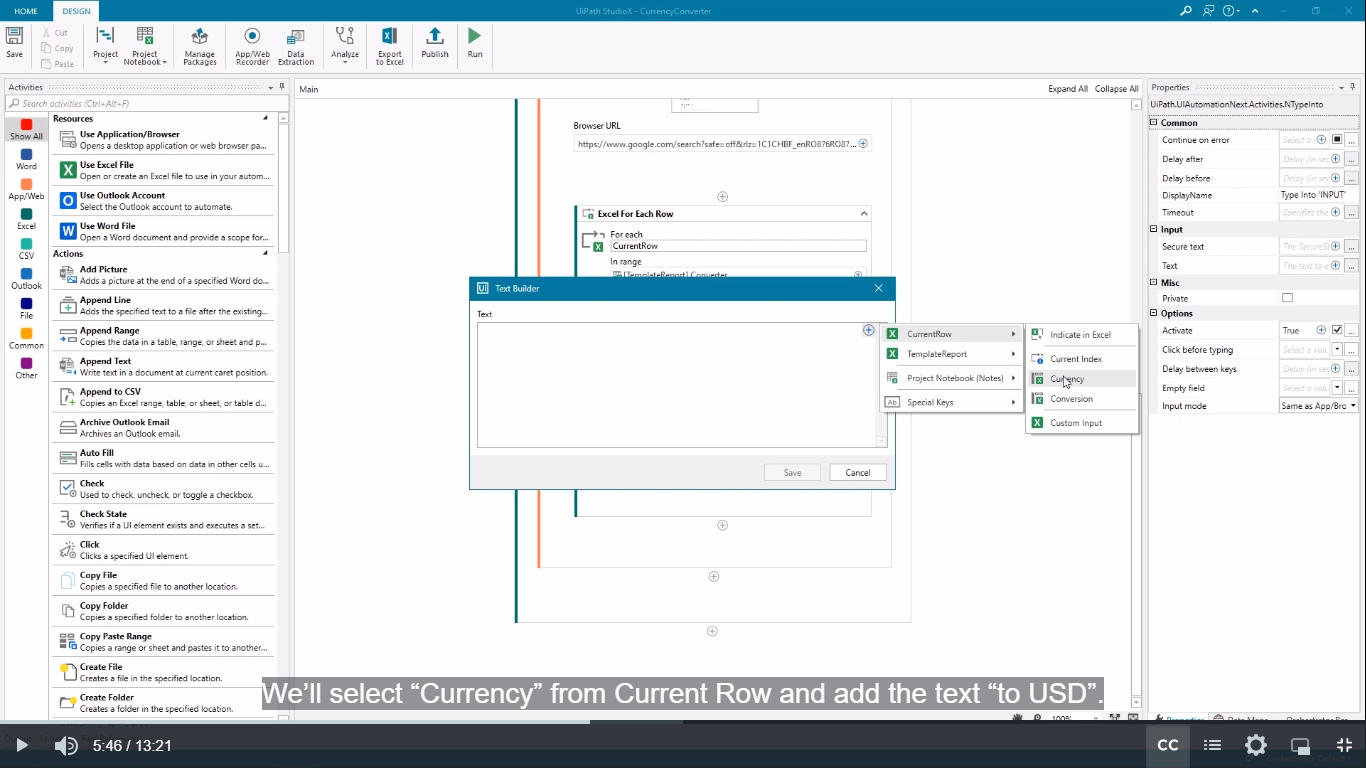Image resolution: width=1366 pixels, height=768 pixels.
Task: Filter activities by Excel category
Action: [26, 220]
